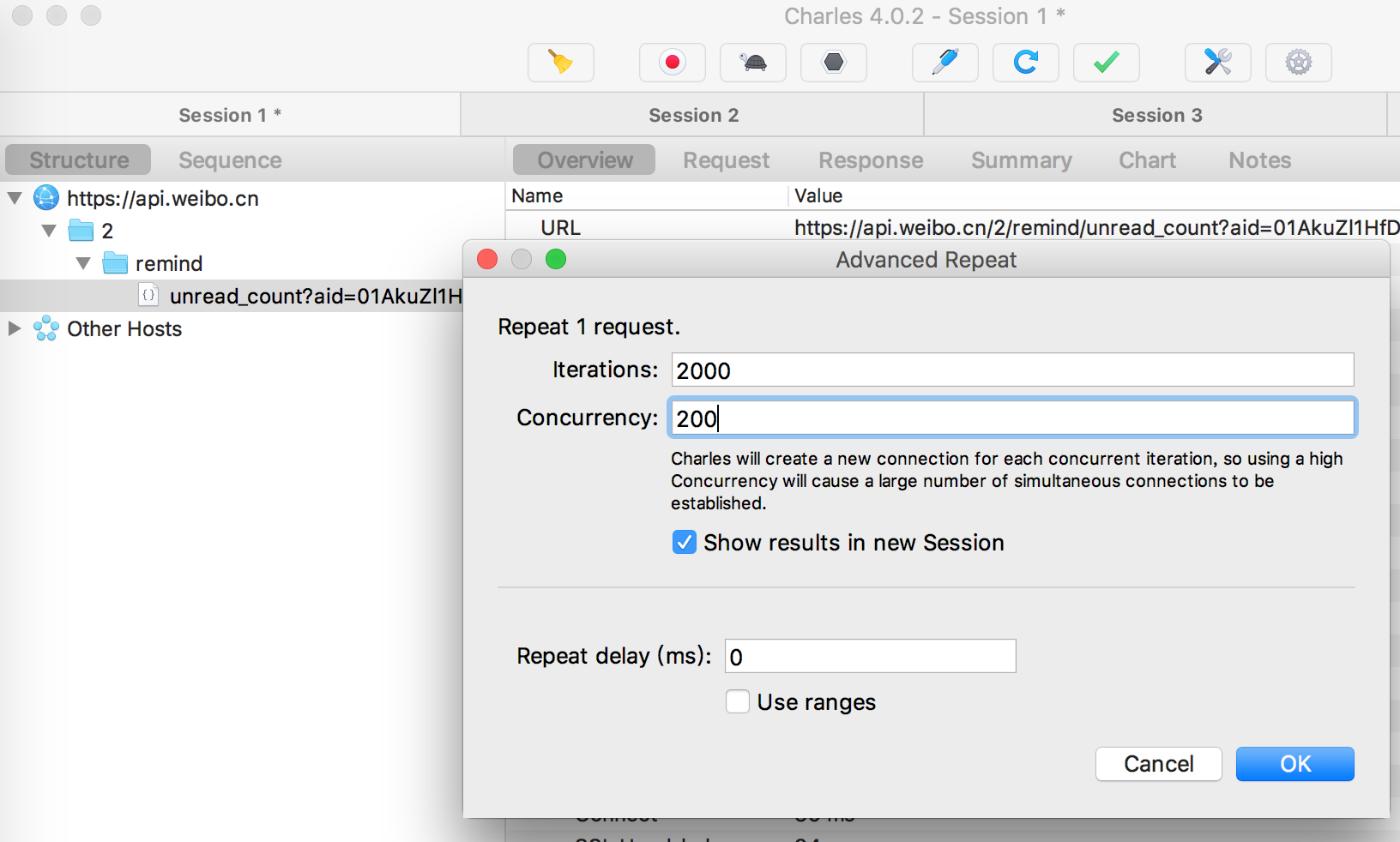Viewport: 1400px width, 842px height.
Task: Zoom the Advanced Repeat dialog with green button
Action: [x=556, y=259]
